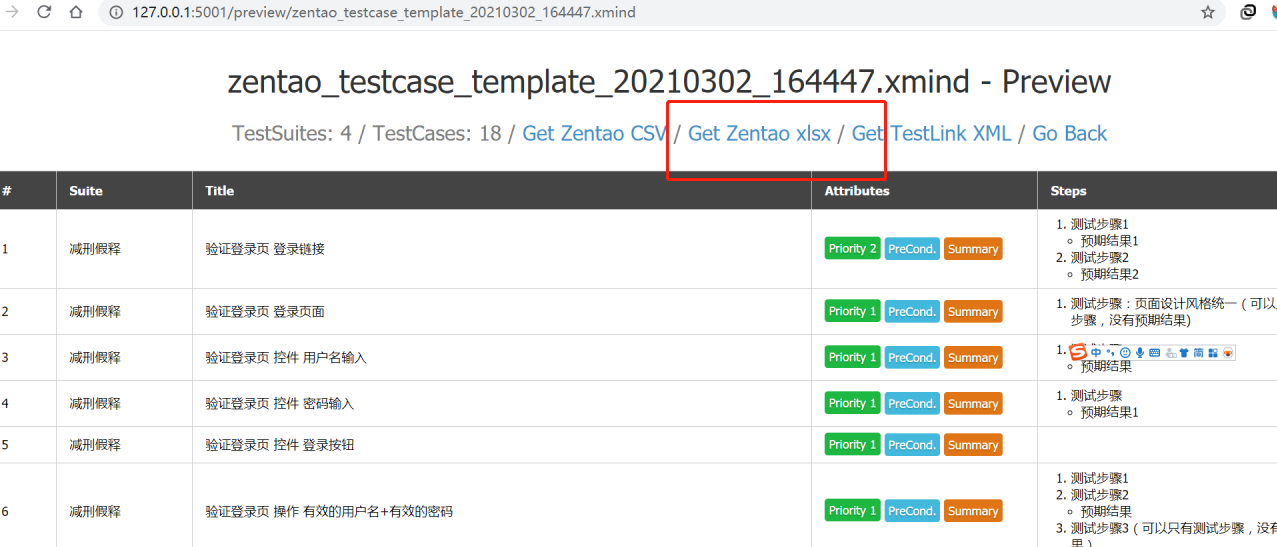The image size is (1277, 547).
Task: Click the Sogou S logo on the IME bar
Action: (x=1078, y=352)
